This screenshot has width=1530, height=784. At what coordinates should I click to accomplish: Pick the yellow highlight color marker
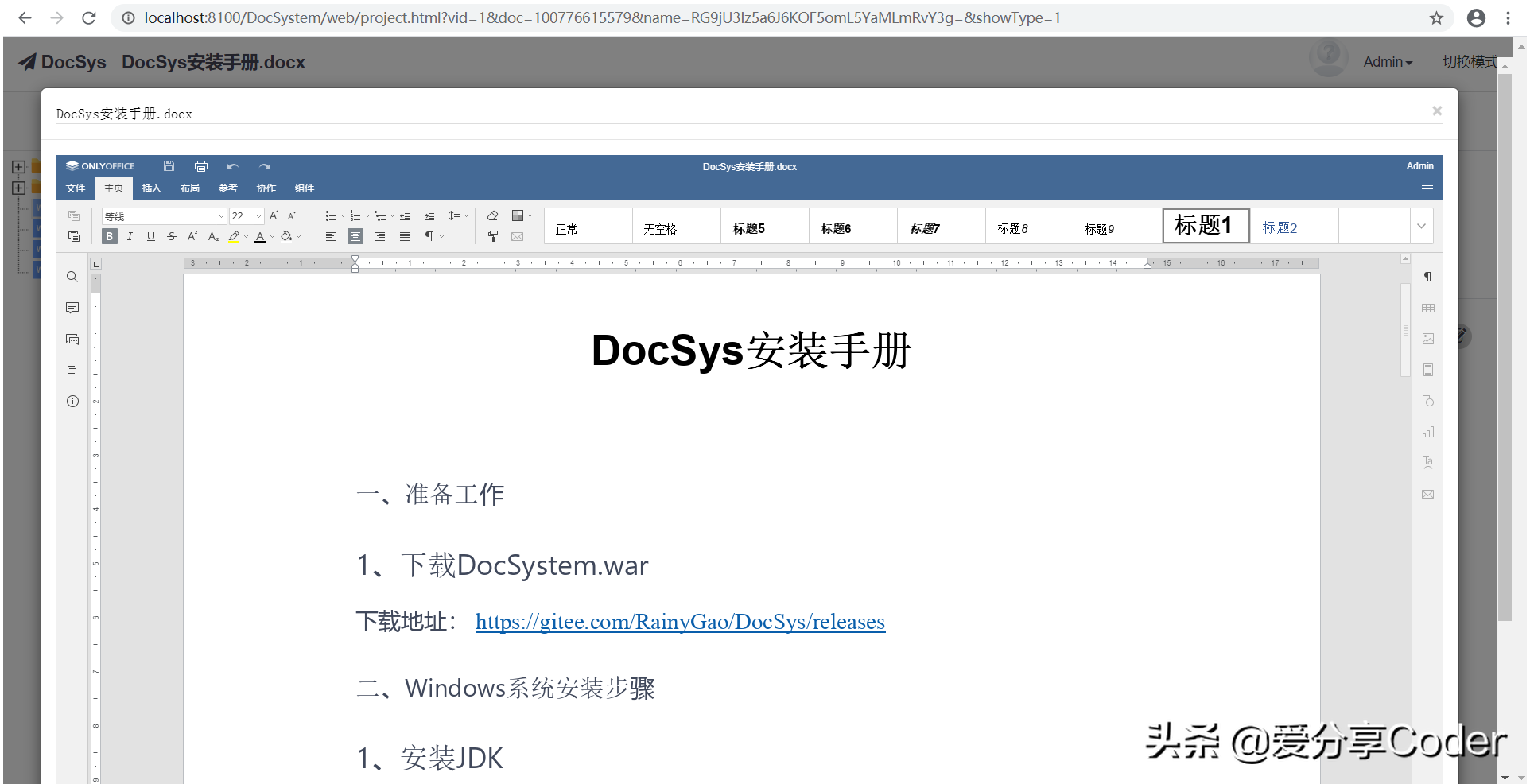click(234, 236)
